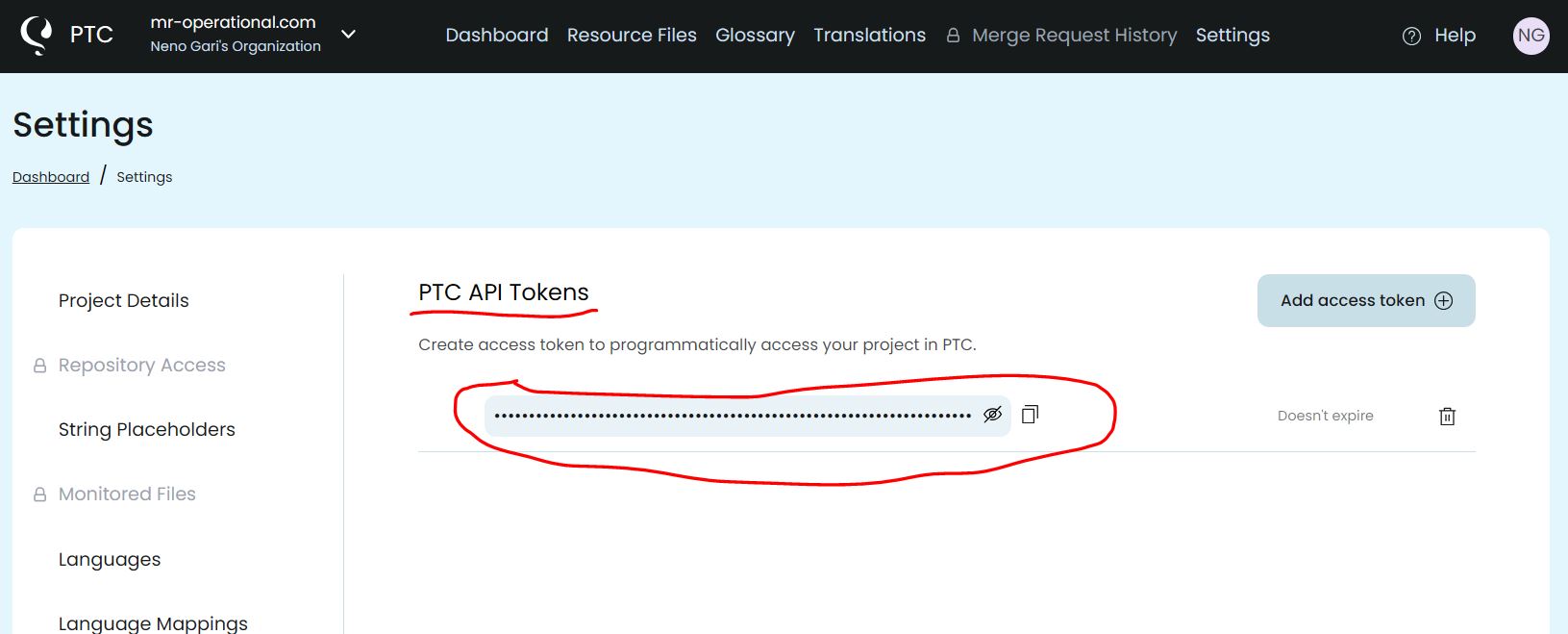The width and height of the screenshot is (1568, 634).
Task: Click inside the masked token field
Action: (747, 416)
